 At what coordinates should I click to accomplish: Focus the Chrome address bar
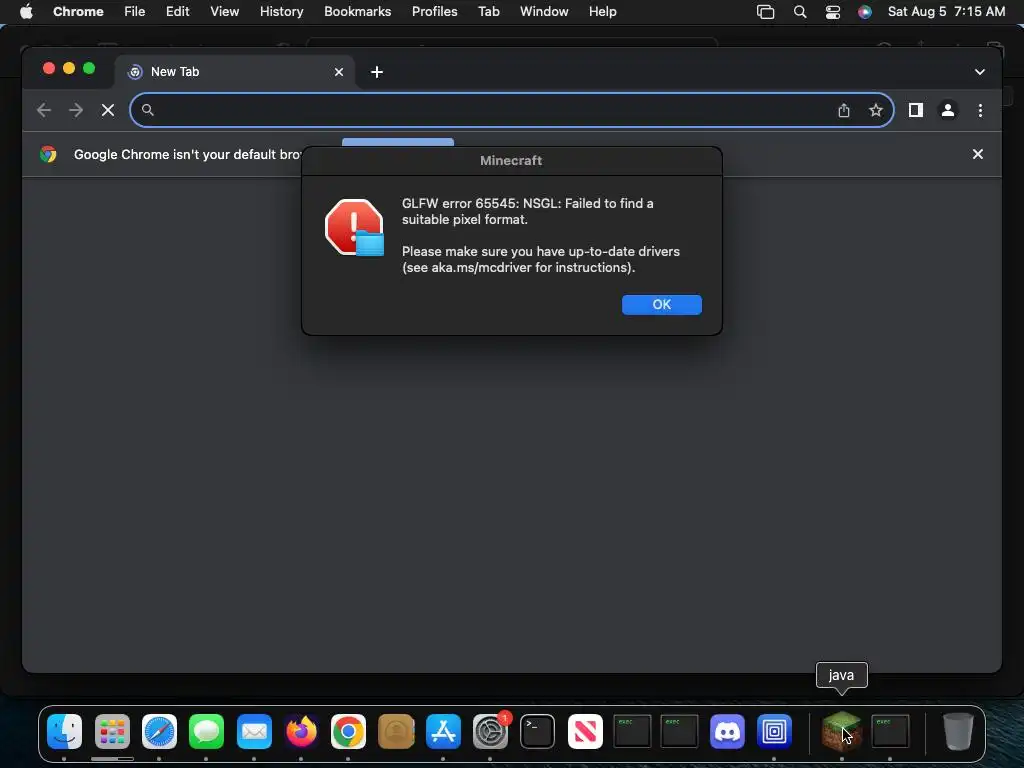(511, 110)
